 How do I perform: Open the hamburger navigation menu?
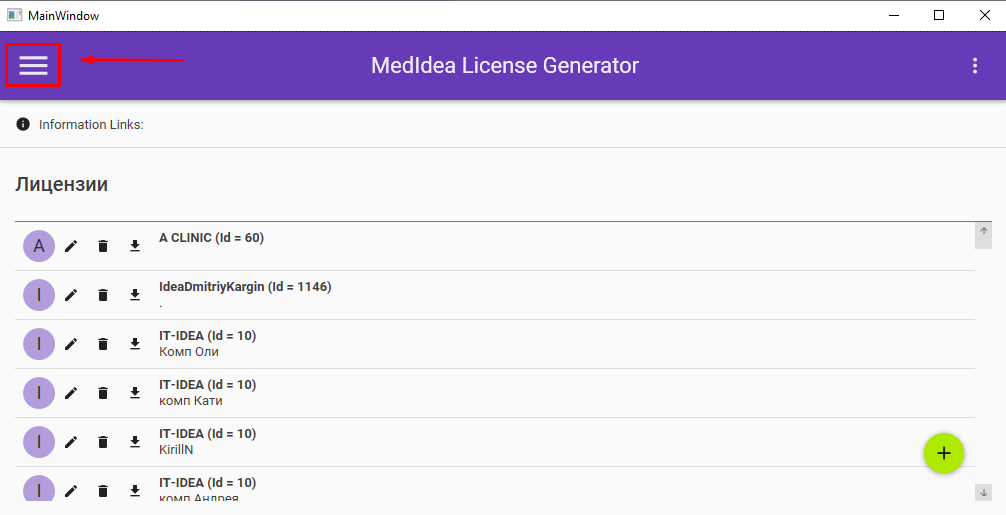pos(33,65)
